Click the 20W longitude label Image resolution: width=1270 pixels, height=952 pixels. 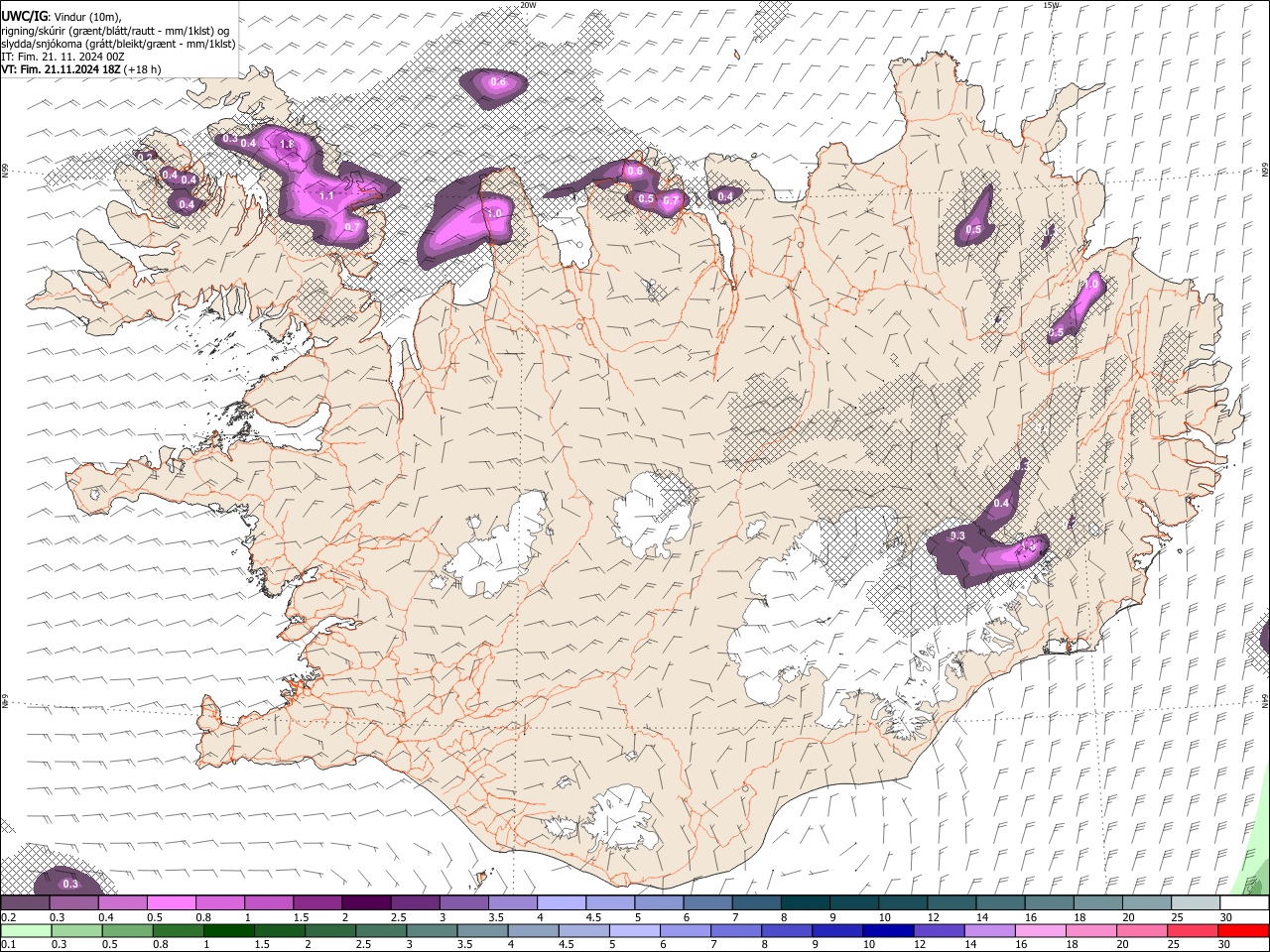pos(528,5)
